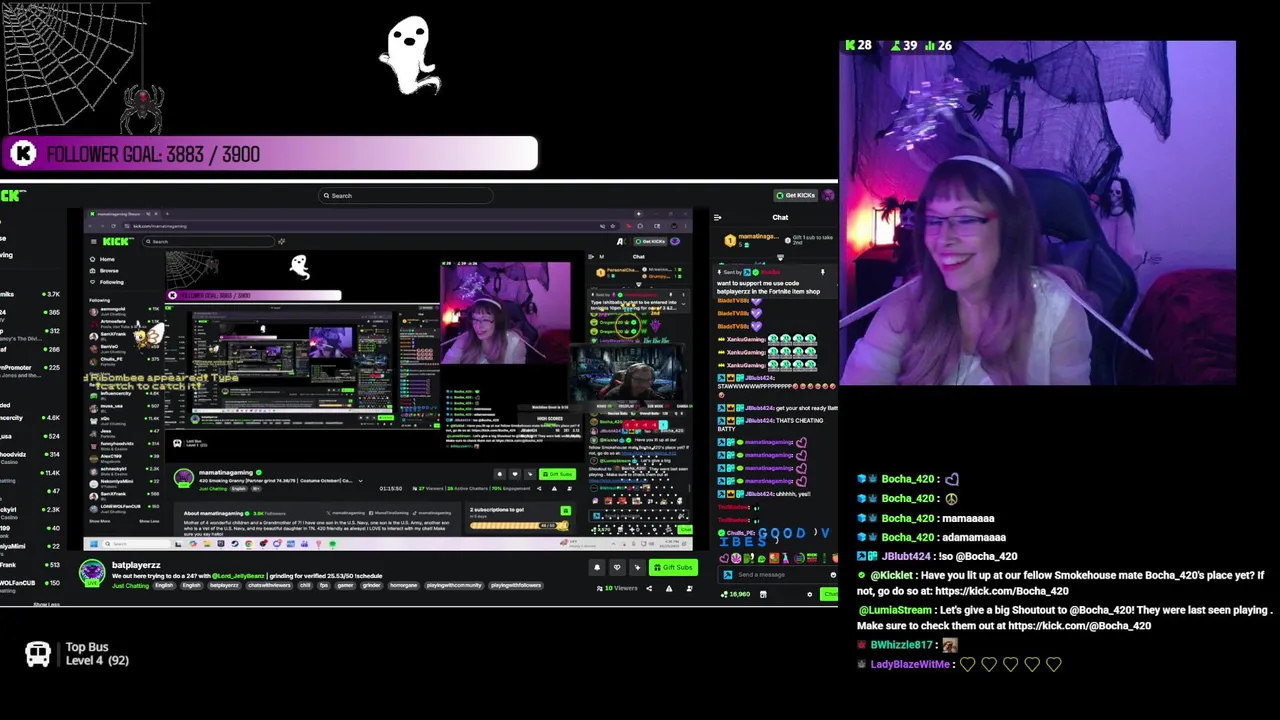The width and height of the screenshot is (1280, 720).
Task: Click the Send a message chat input
Action: pyautogui.click(x=780, y=575)
